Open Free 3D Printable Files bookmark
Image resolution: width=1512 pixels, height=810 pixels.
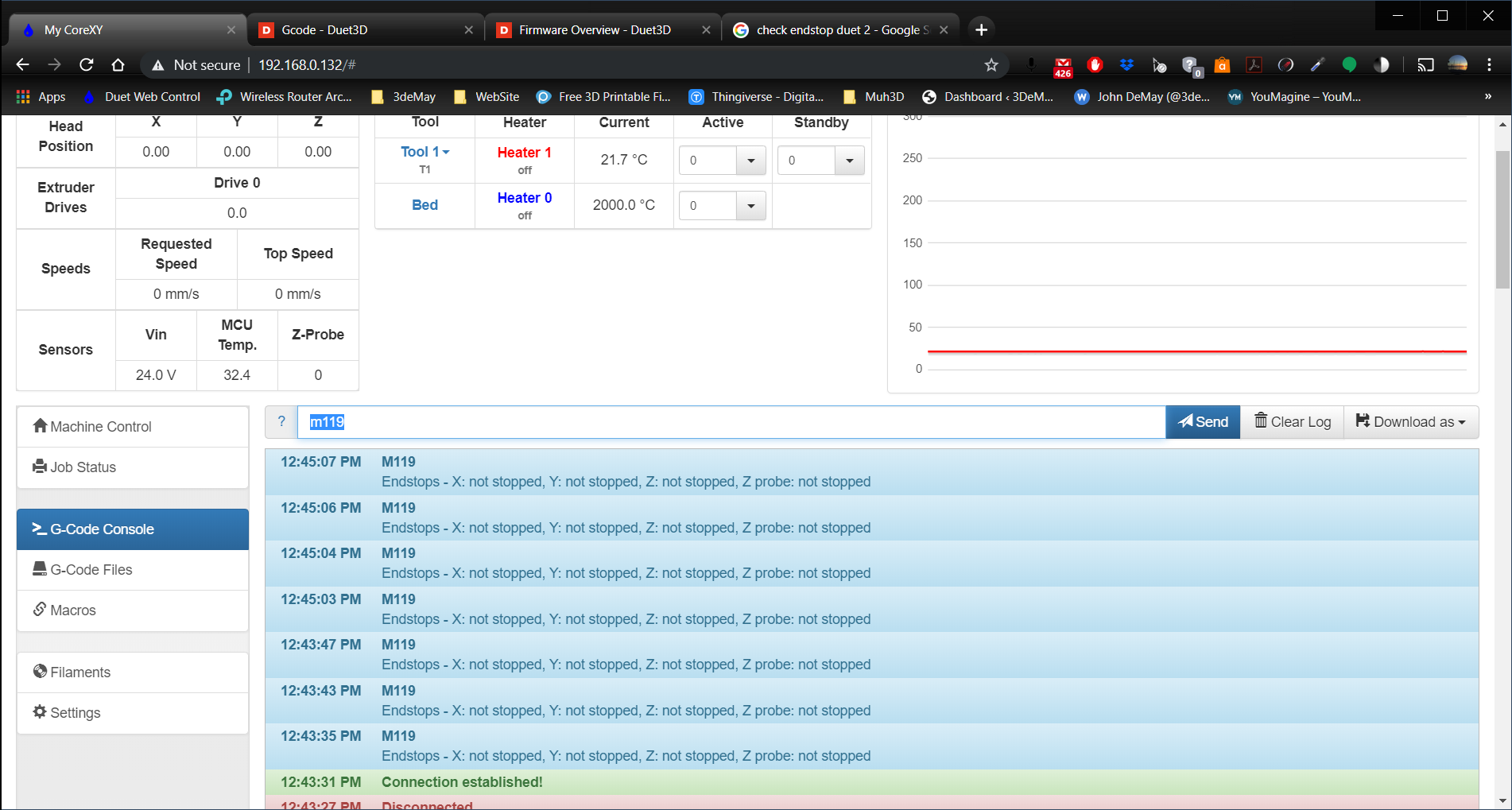point(604,97)
